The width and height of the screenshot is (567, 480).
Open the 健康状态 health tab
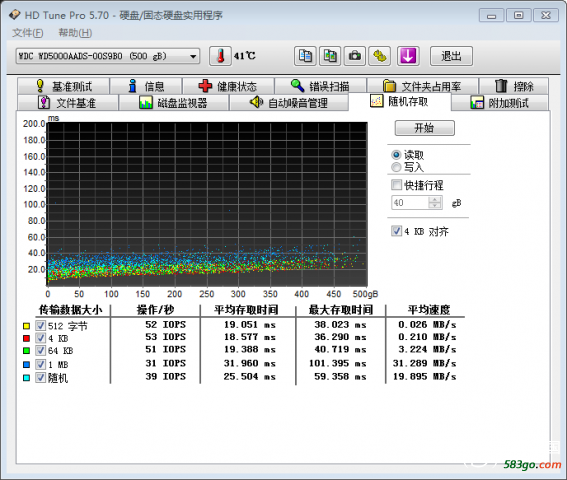tap(228, 86)
